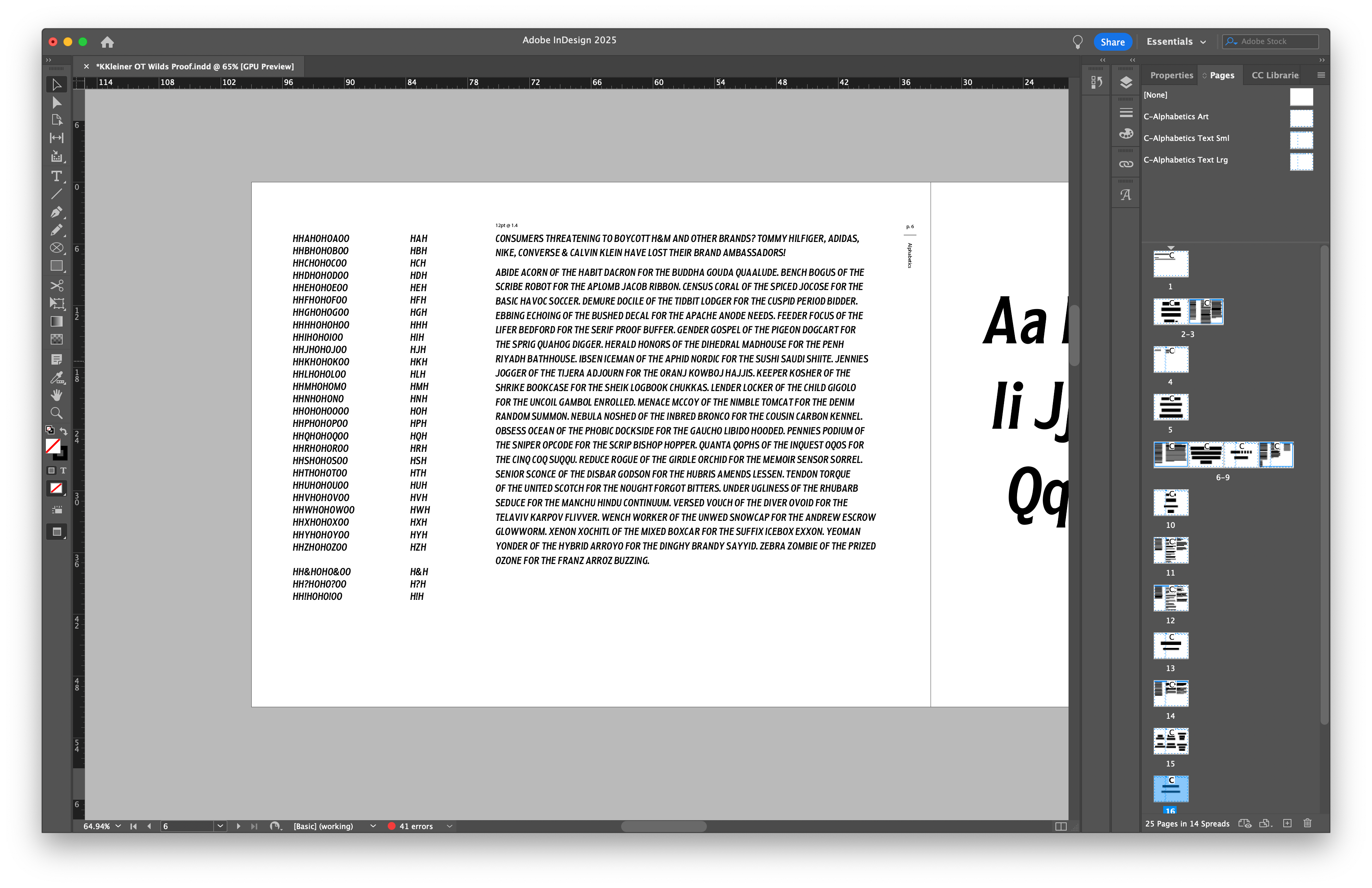Click the Fill color swatch
The width and height of the screenshot is (1372, 888).
tap(53, 445)
